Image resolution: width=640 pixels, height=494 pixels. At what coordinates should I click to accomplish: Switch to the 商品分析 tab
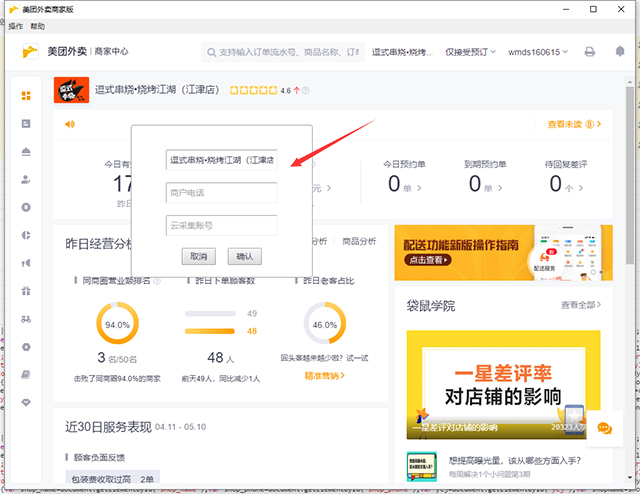point(359,241)
